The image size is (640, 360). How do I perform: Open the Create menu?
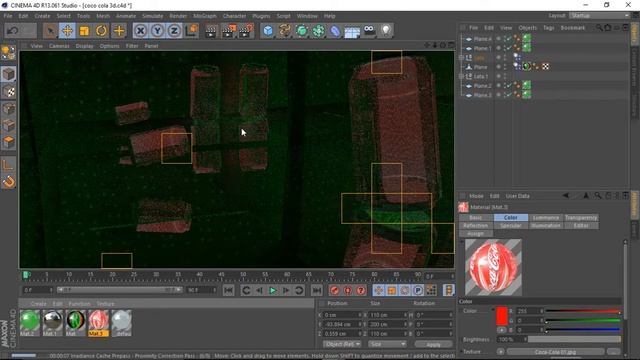42,16
